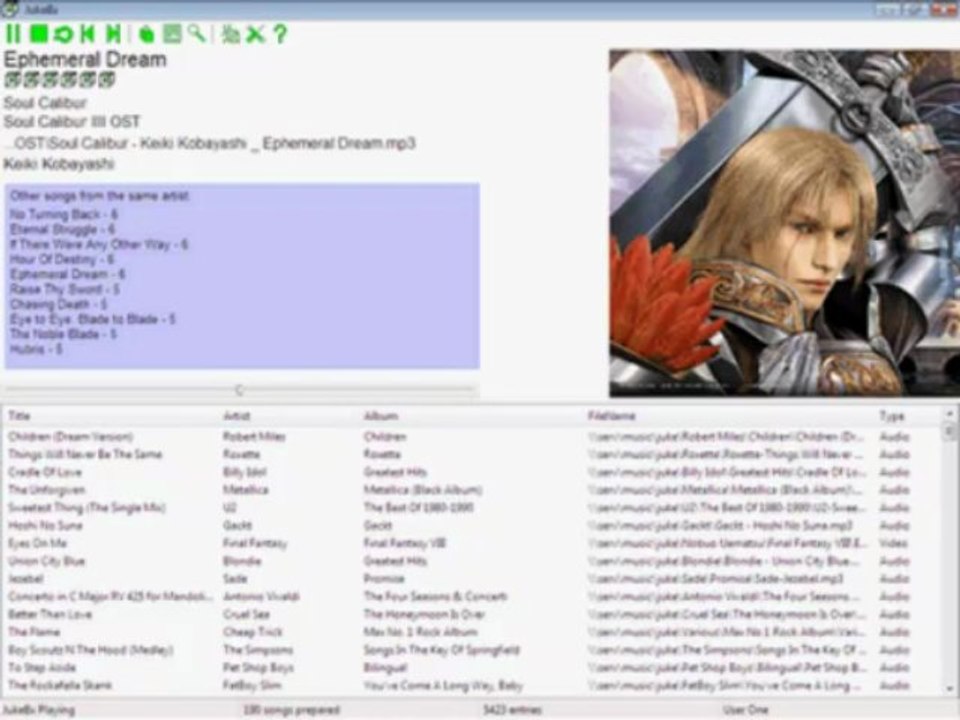Sort list by Album column header

[x=381, y=416]
